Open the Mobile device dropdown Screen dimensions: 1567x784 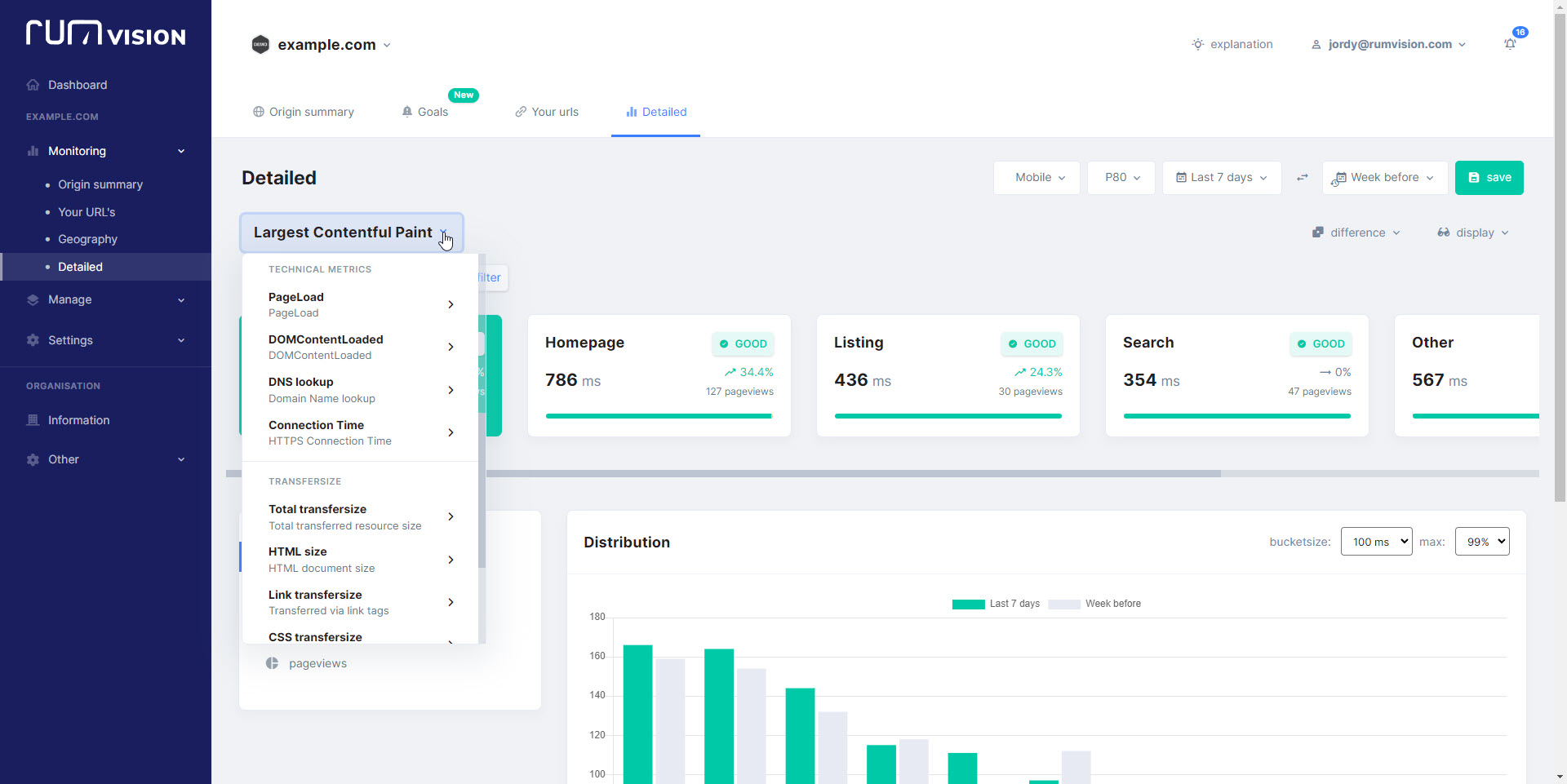(x=1037, y=178)
